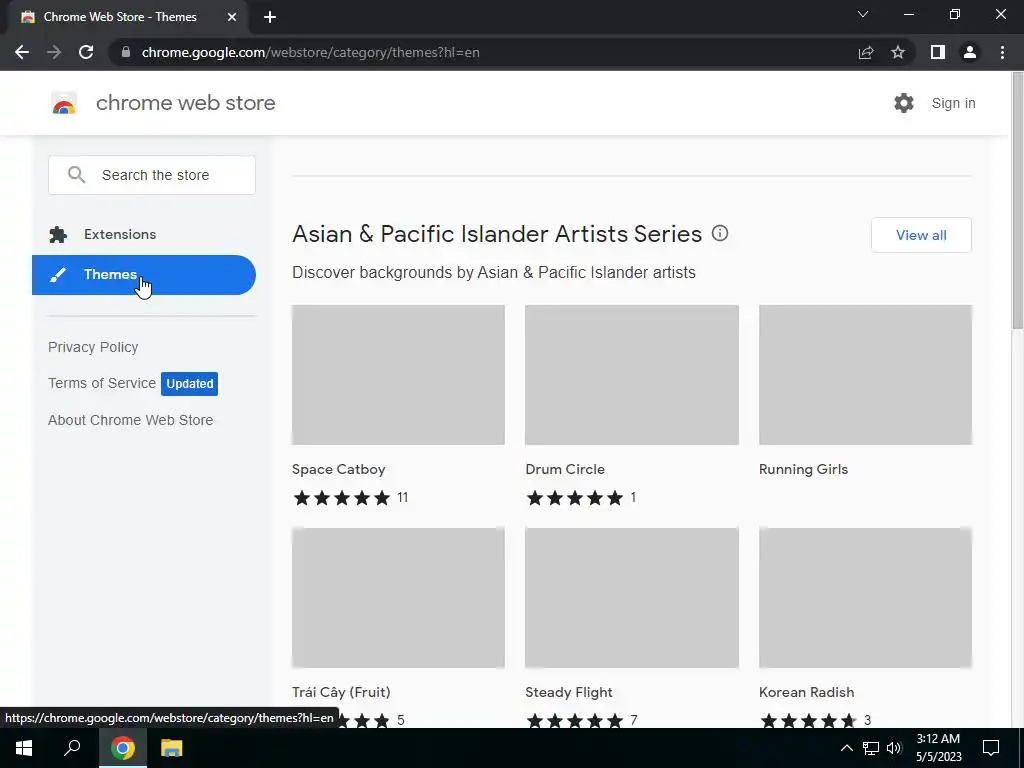Screen dimensions: 1024x768
Task: Select the Themes category
Action: pos(144,275)
